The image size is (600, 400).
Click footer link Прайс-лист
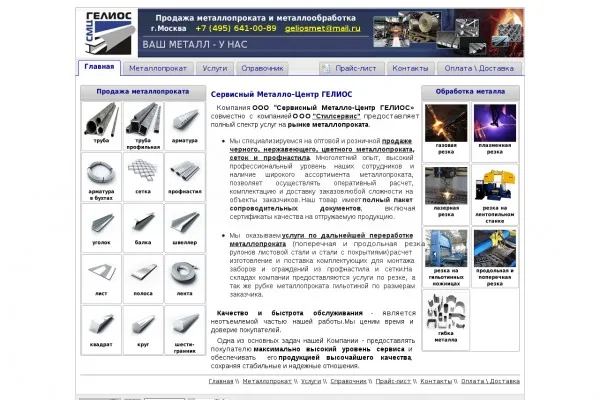click(393, 381)
